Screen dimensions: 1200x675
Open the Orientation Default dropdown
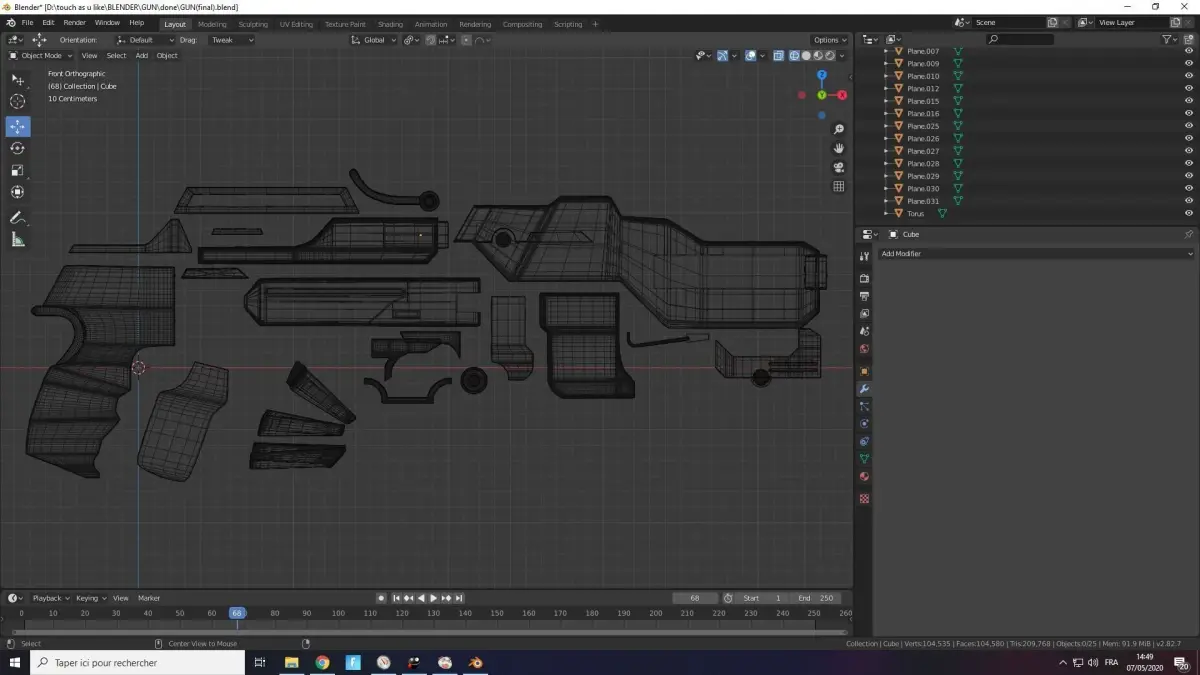[x=146, y=40]
